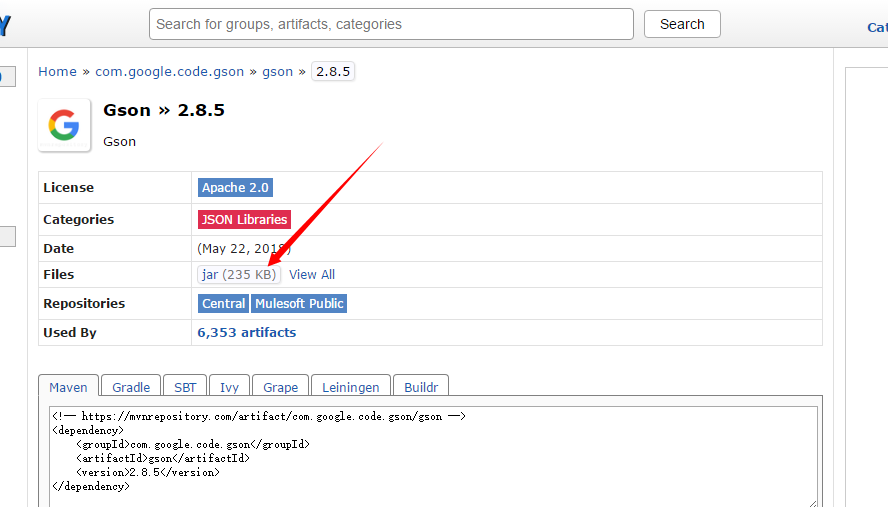Click the Apache 2.0 license badge
This screenshot has width=888, height=507.
(x=235, y=188)
